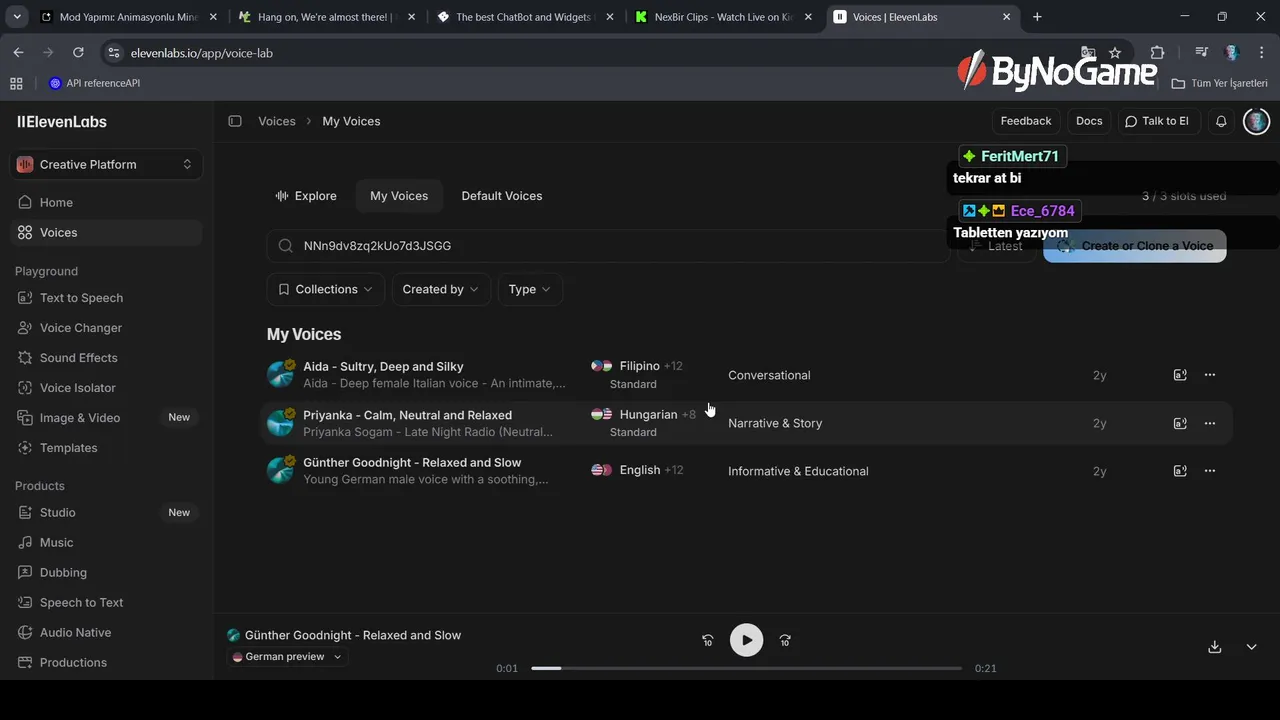Expand Collections filter dropdown

325,289
